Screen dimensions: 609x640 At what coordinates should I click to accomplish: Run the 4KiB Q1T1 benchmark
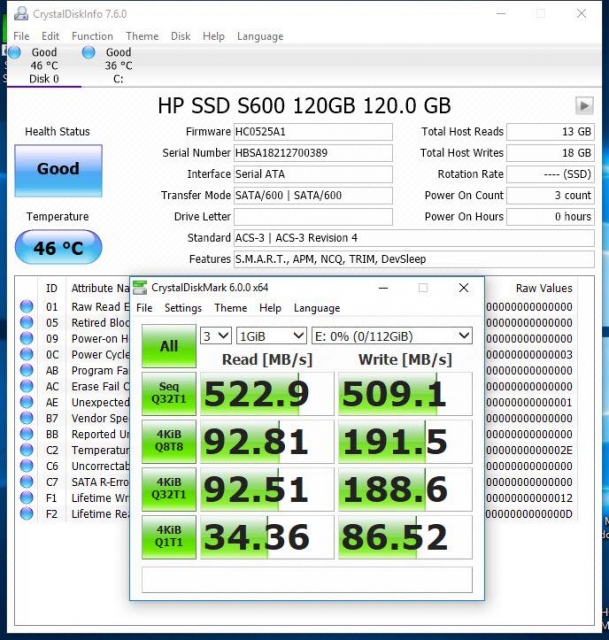169,537
